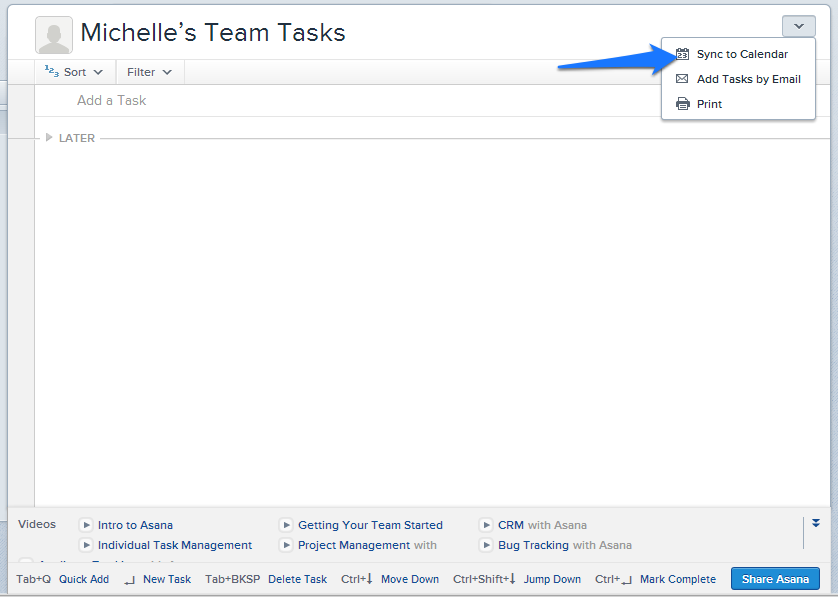Play the Bug Tracking with Asana video icon
This screenshot has width=838, height=597.
[x=486, y=545]
